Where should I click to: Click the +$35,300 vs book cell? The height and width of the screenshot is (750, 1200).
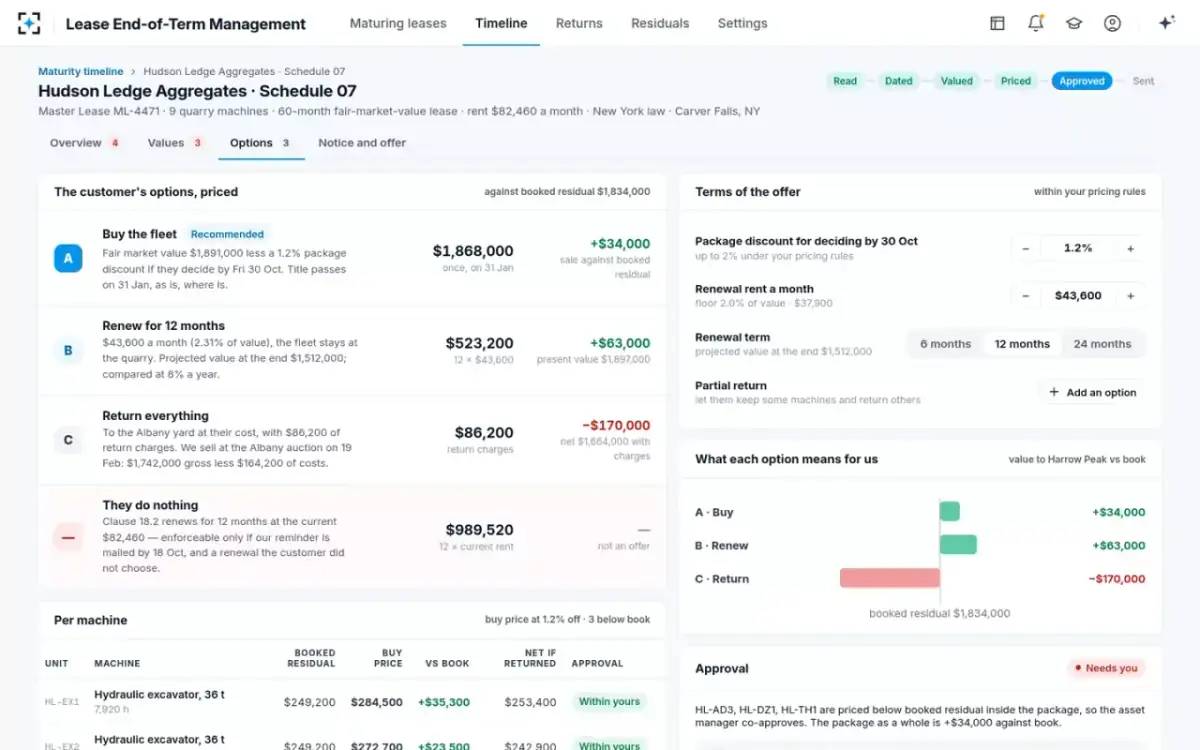click(444, 702)
